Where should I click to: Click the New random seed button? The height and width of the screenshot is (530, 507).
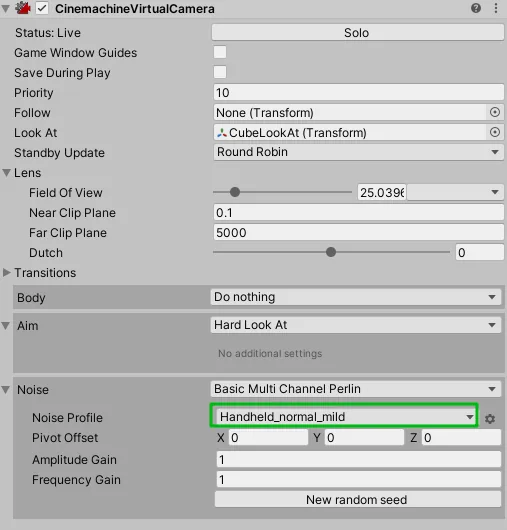[x=358, y=500]
